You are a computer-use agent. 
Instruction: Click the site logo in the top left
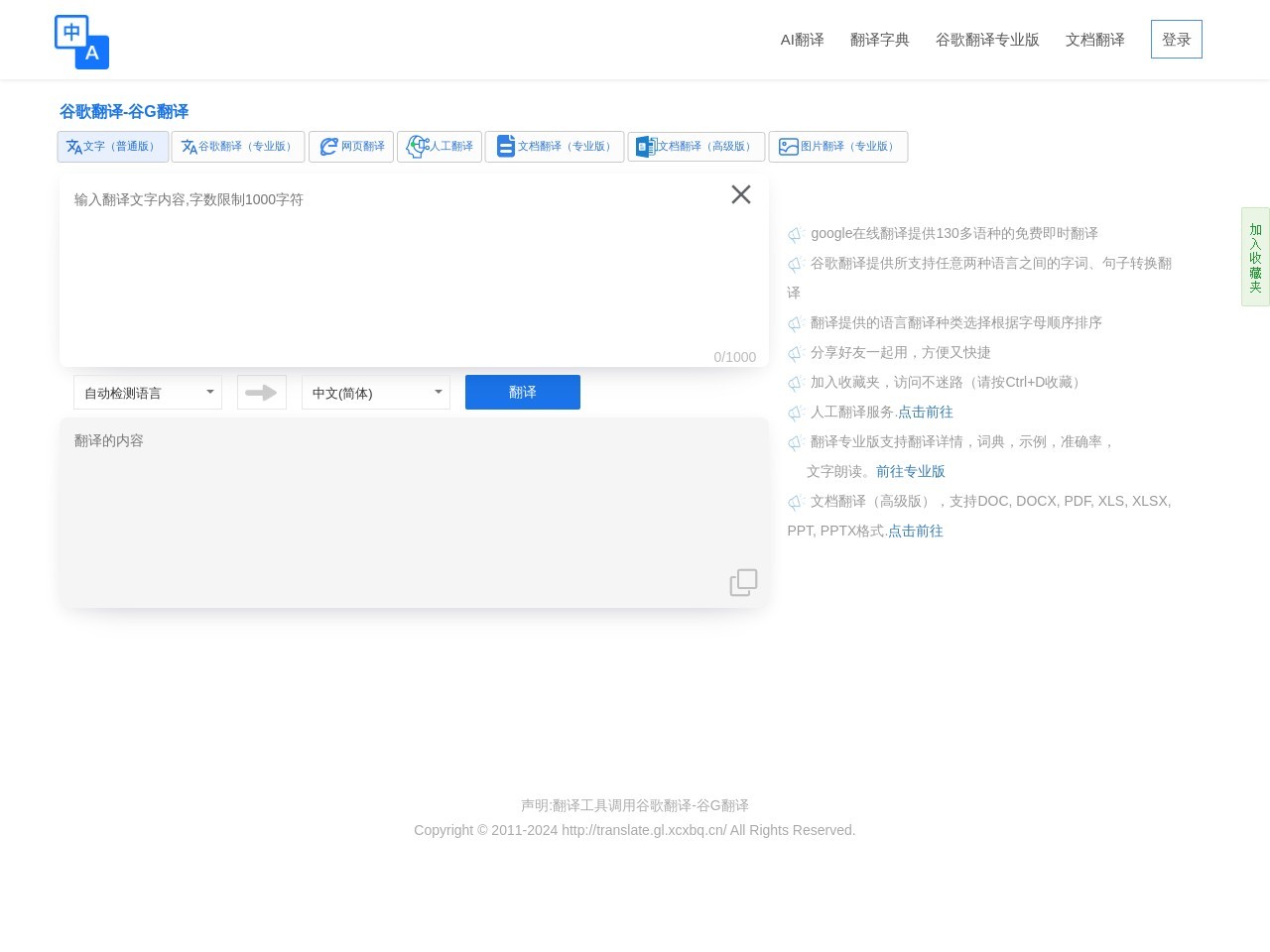(x=81, y=41)
